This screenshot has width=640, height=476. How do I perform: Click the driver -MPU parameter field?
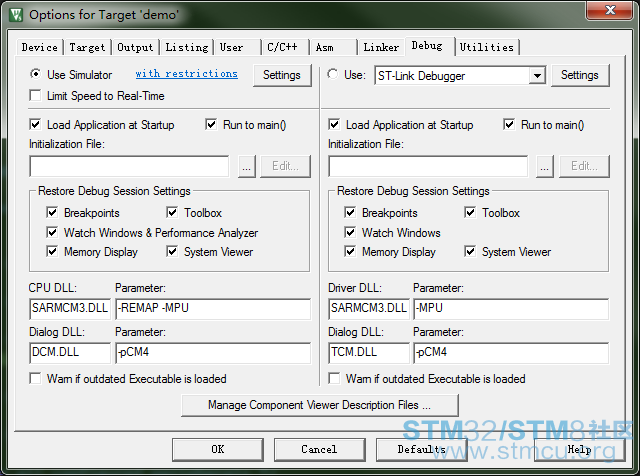(x=511, y=309)
